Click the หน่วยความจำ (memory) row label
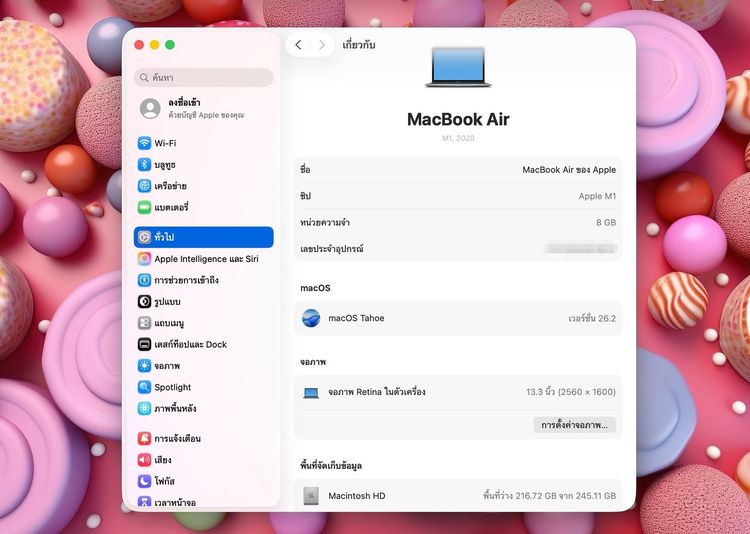This screenshot has height=534, width=750. click(x=325, y=222)
